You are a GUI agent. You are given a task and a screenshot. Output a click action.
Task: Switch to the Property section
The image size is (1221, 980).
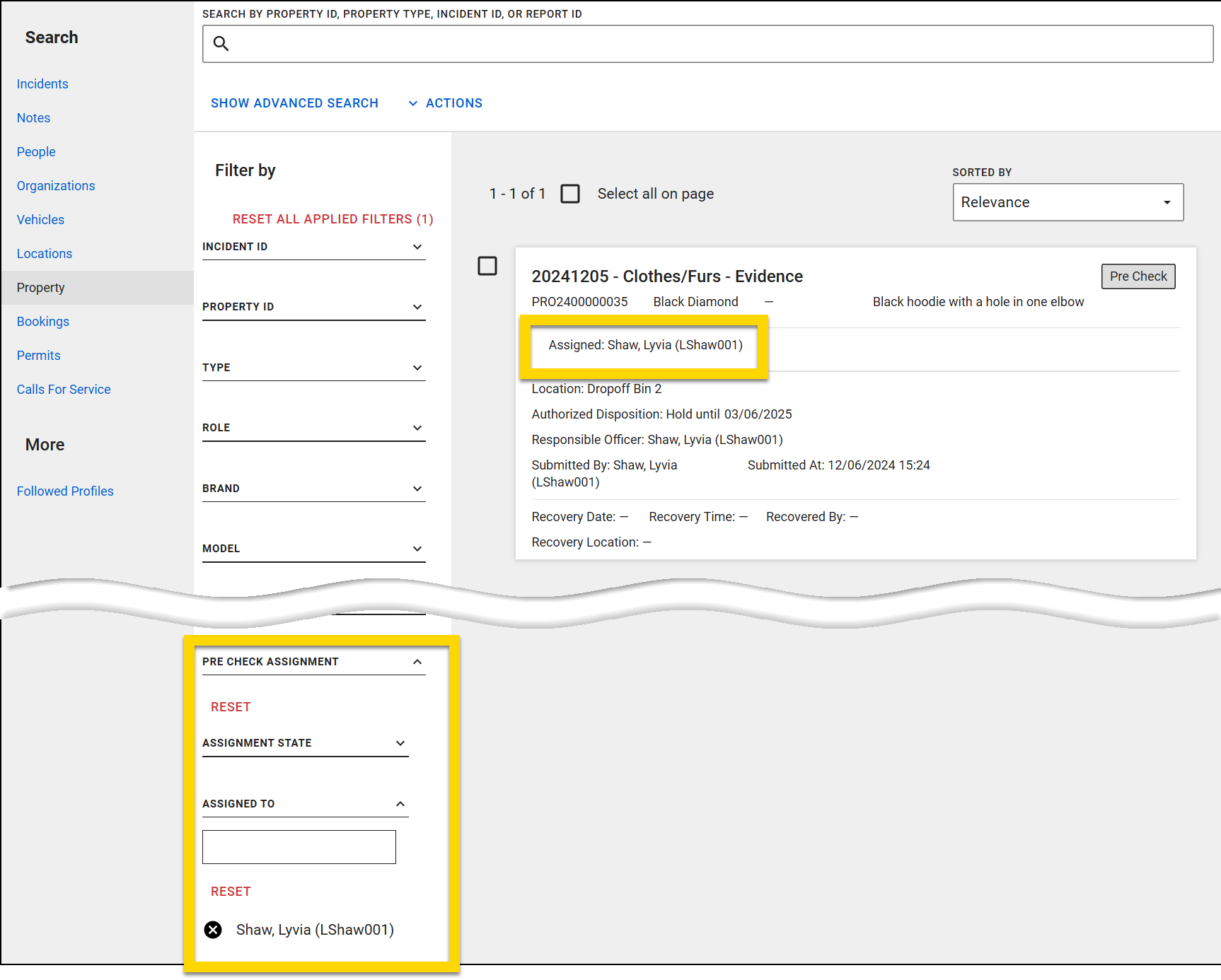40,287
